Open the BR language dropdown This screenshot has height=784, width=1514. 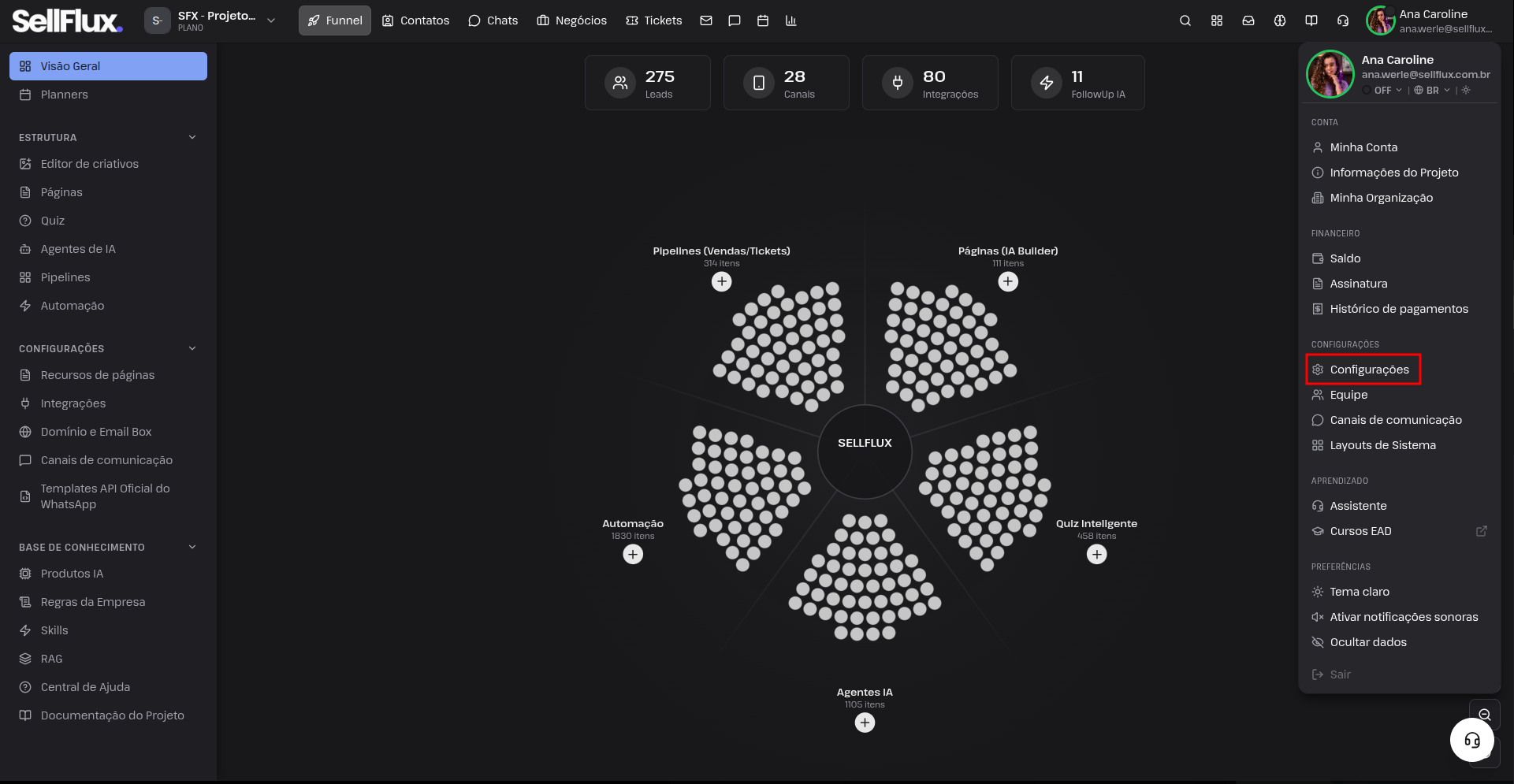pos(1432,90)
